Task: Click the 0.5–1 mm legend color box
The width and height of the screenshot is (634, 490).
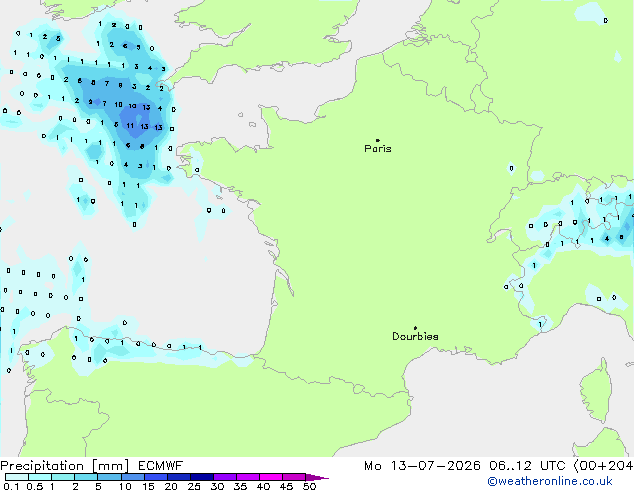Action: [40, 477]
